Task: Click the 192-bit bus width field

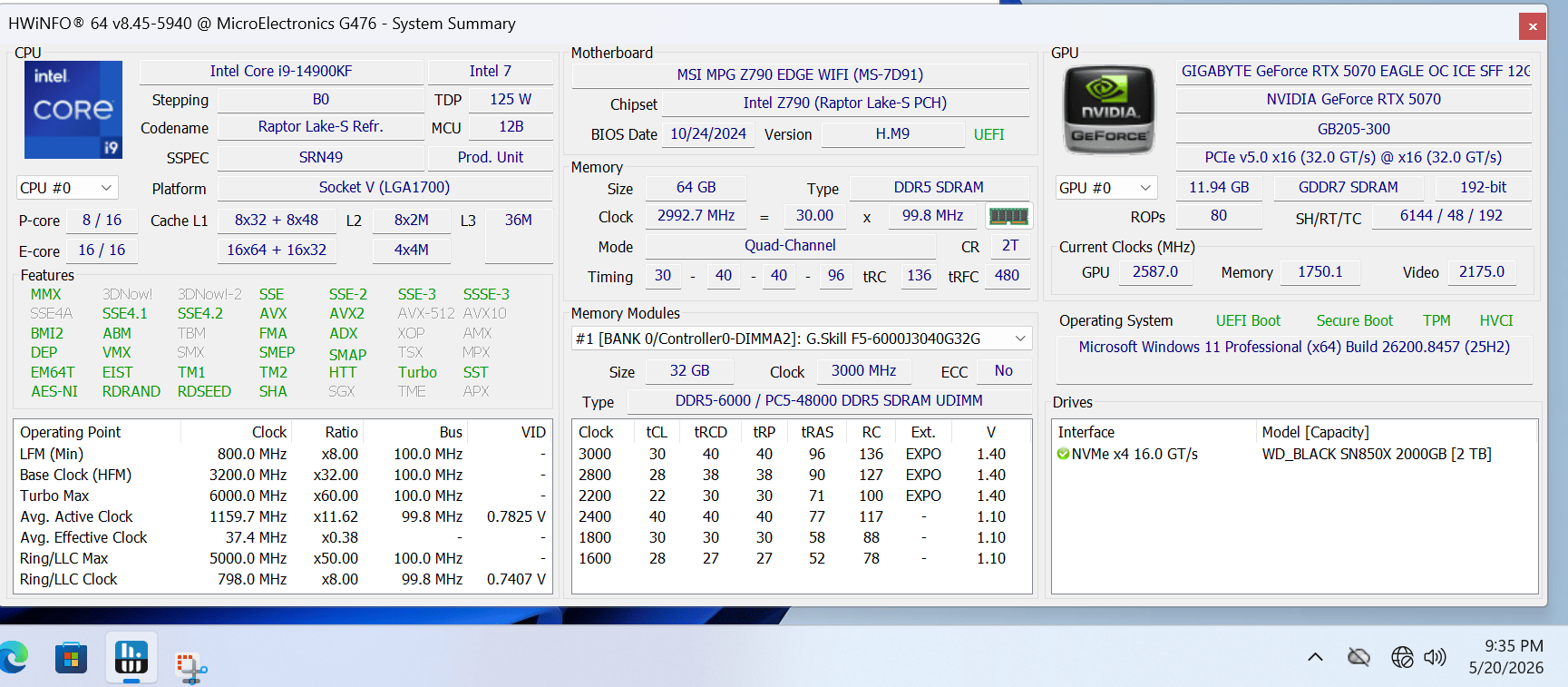Action: [1484, 187]
